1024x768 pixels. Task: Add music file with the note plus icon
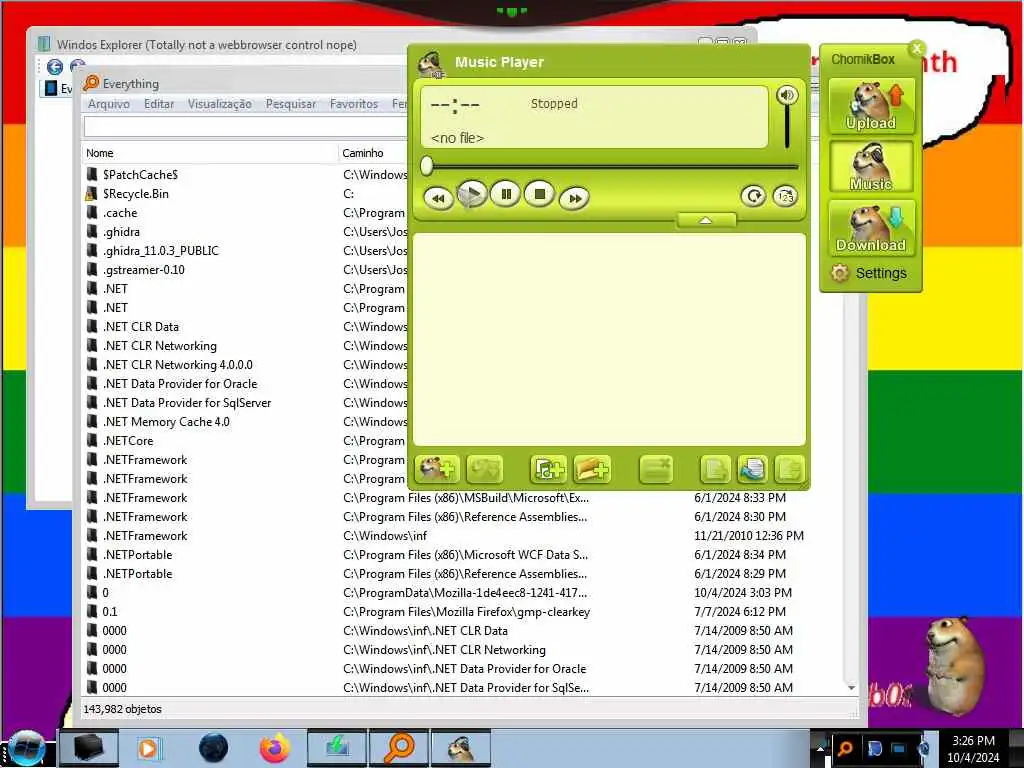point(547,468)
